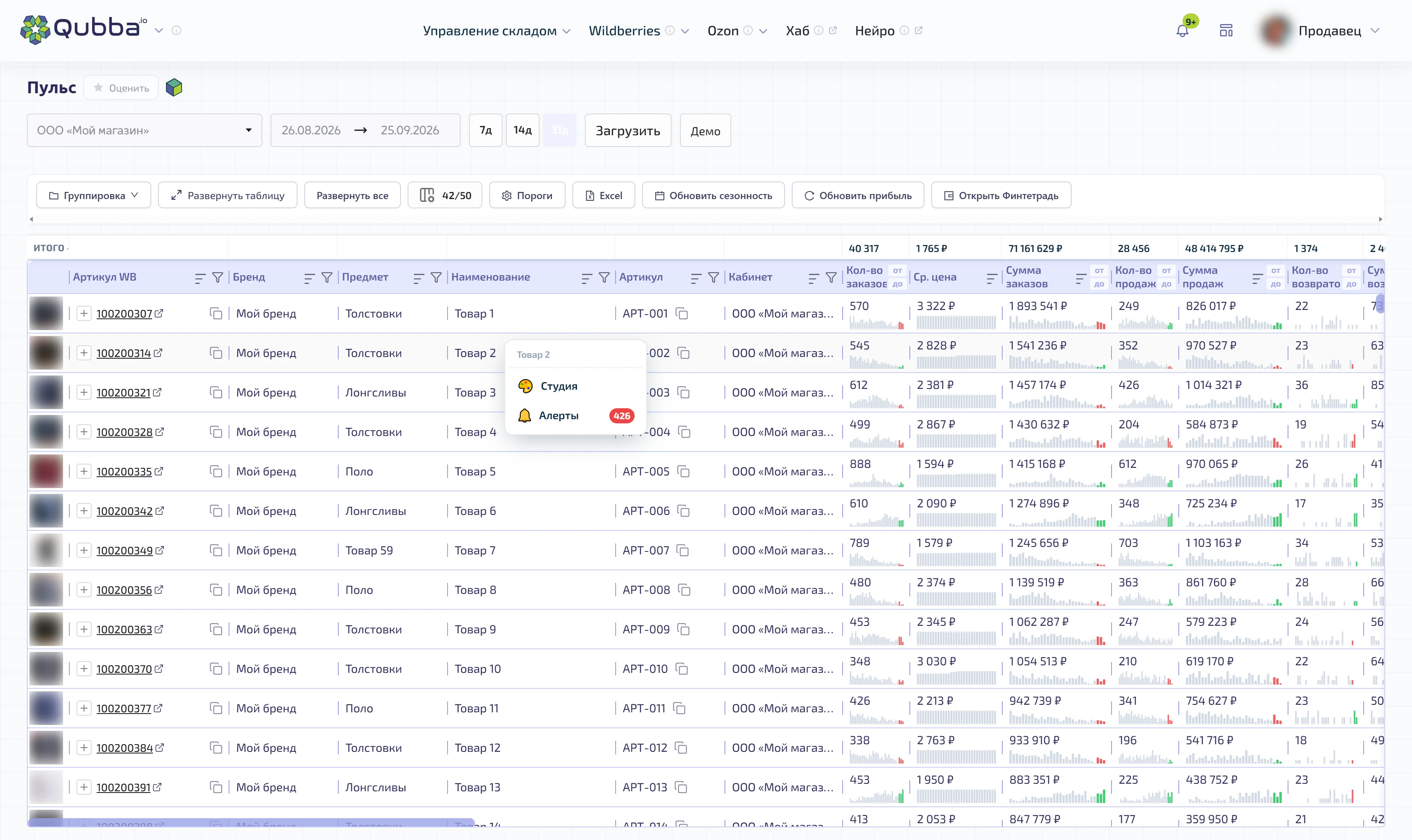
Task: Open the layout widgets icon in header
Action: [x=1226, y=31]
